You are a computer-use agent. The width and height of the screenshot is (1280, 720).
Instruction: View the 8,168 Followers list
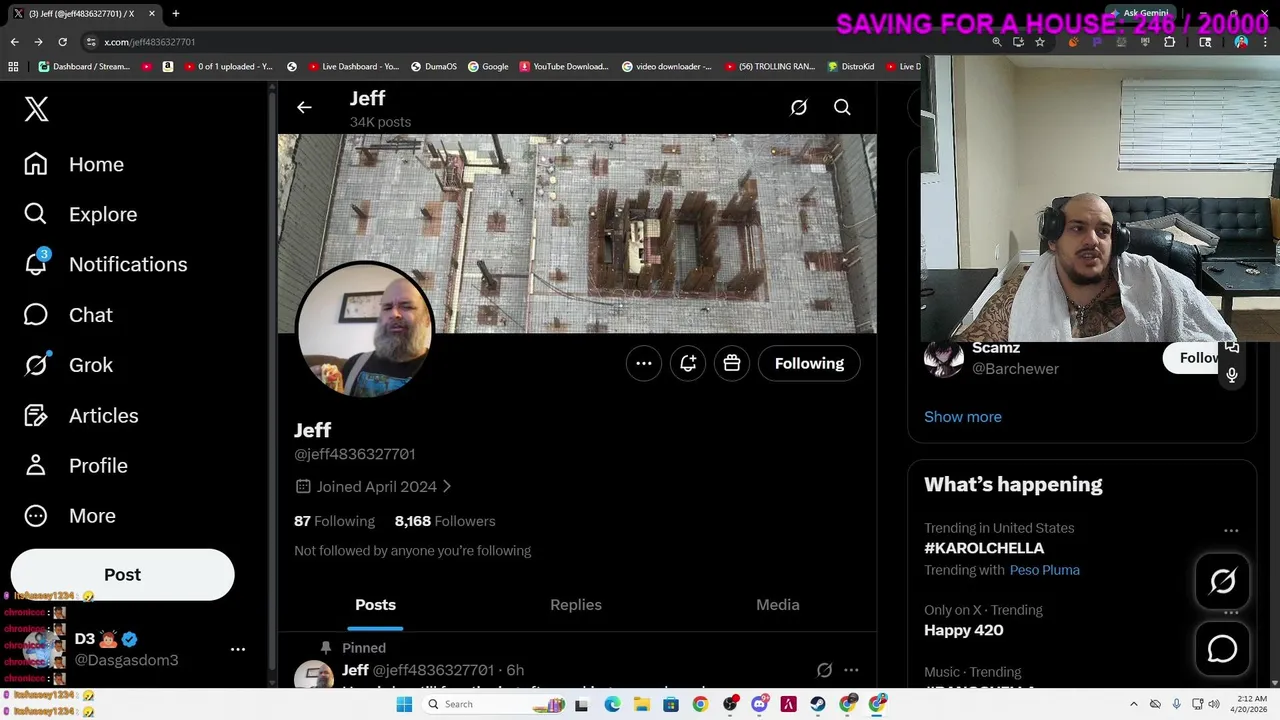tap(445, 521)
